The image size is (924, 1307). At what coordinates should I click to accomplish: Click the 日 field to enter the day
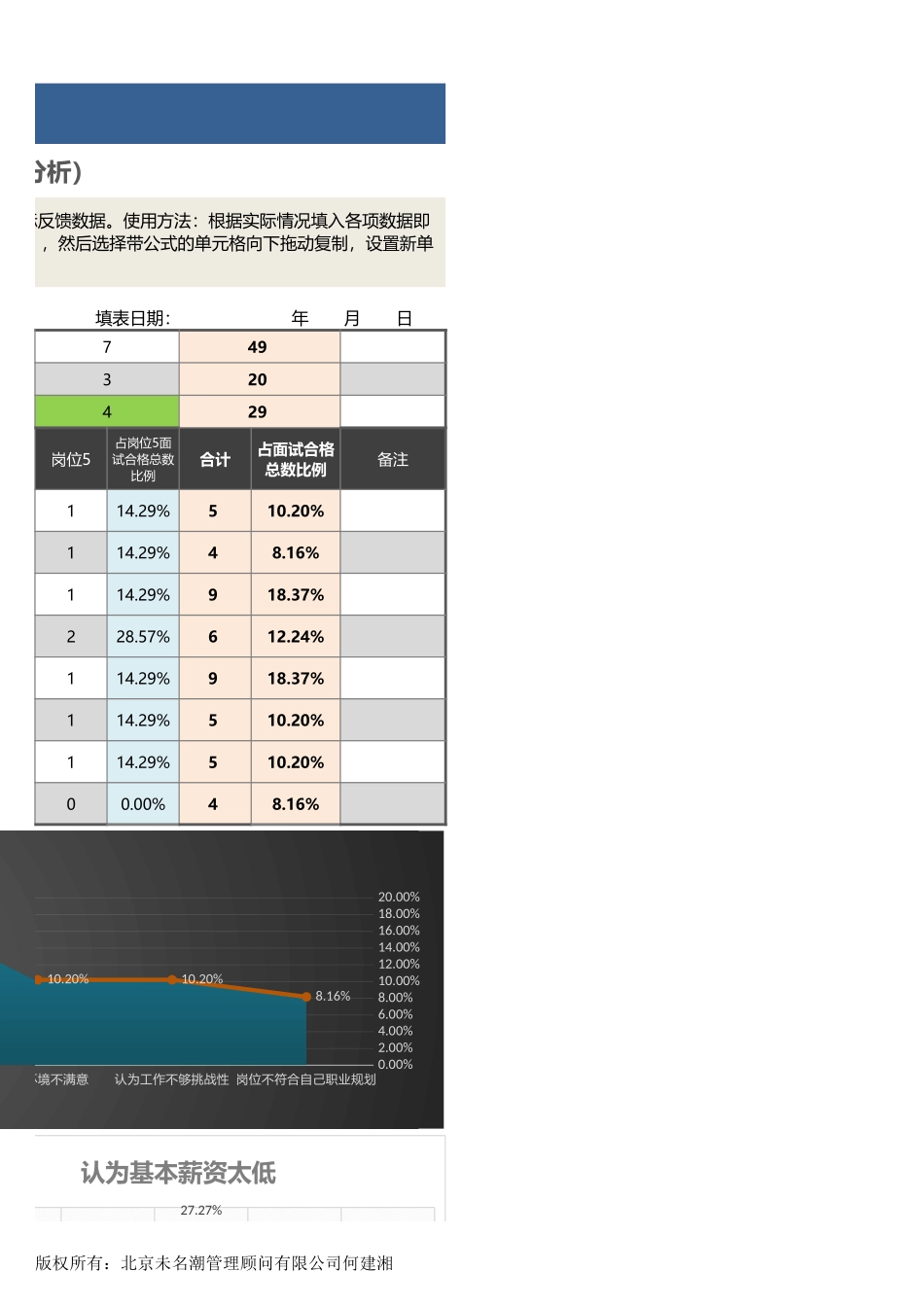point(405,316)
